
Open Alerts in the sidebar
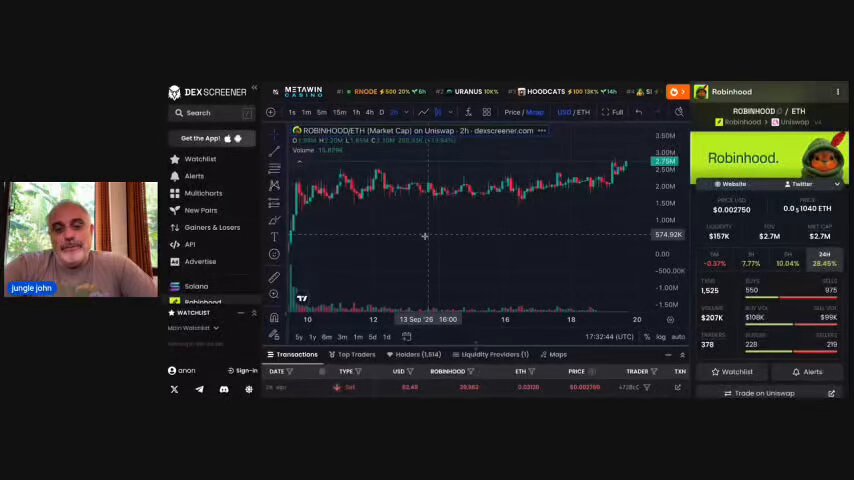pos(194,176)
